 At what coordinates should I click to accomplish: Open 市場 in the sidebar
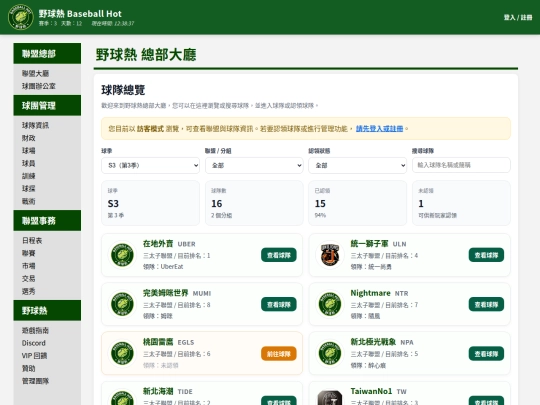(x=29, y=266)
